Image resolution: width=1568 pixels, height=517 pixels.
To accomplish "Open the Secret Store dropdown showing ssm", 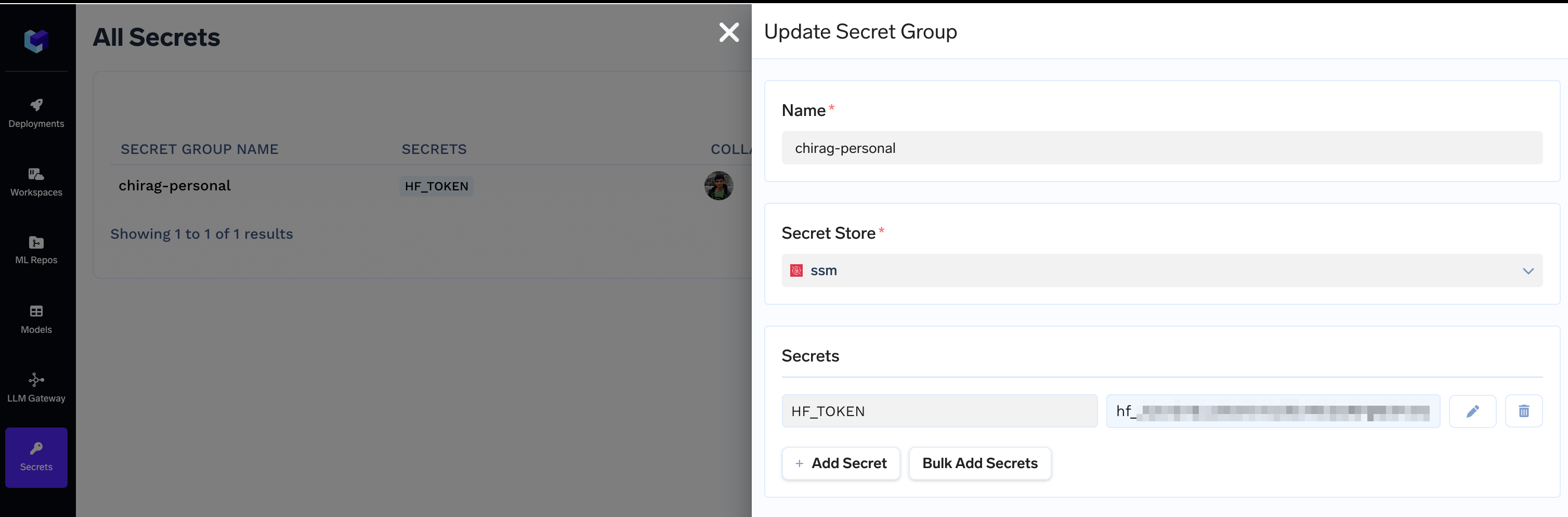I will point(1161,270).
